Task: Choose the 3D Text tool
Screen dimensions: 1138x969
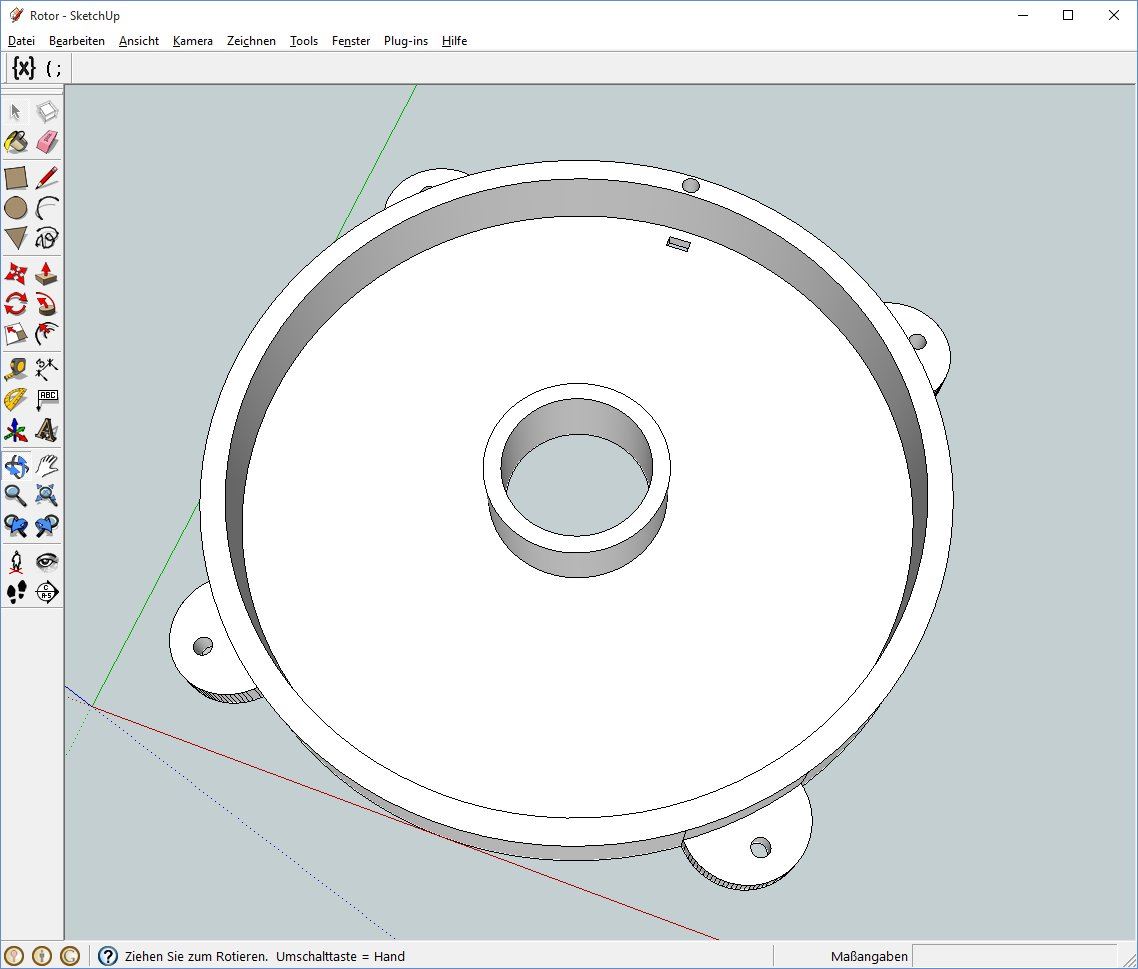Action: pyautogui.click(x=47, y=430)
